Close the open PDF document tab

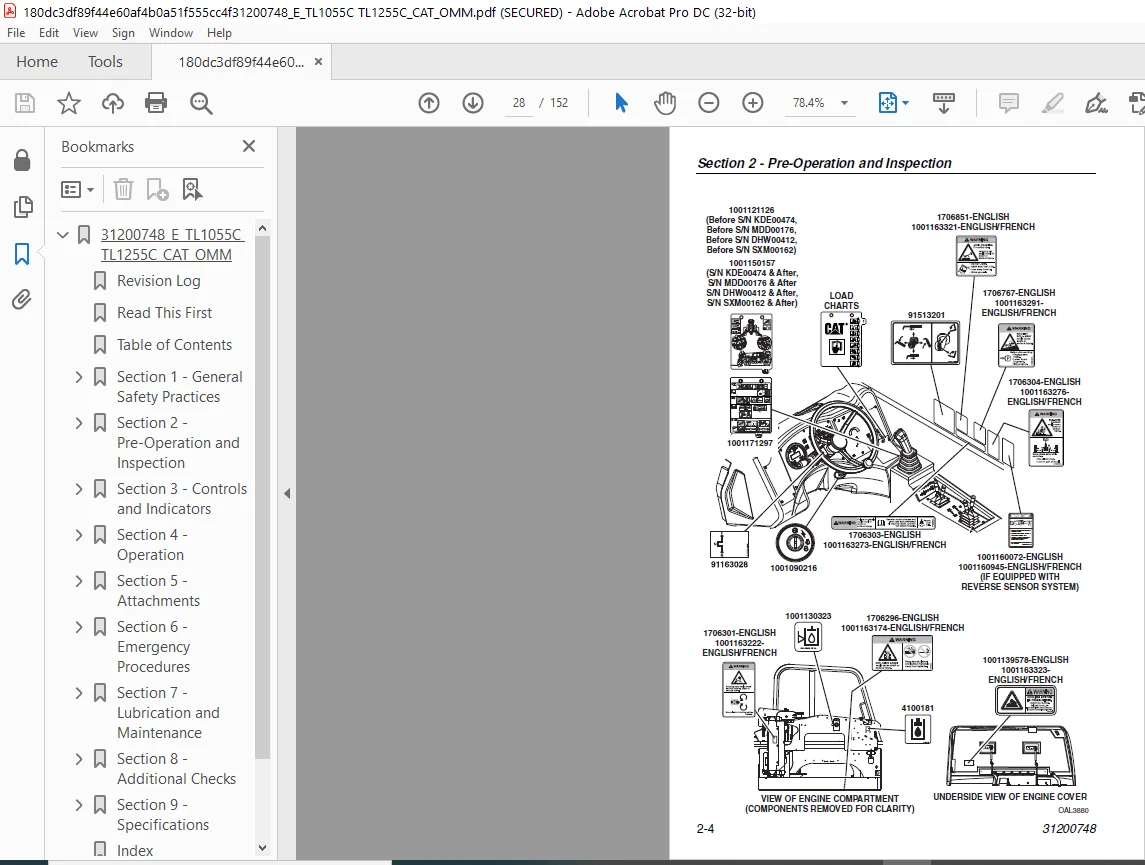pos(318,62)
